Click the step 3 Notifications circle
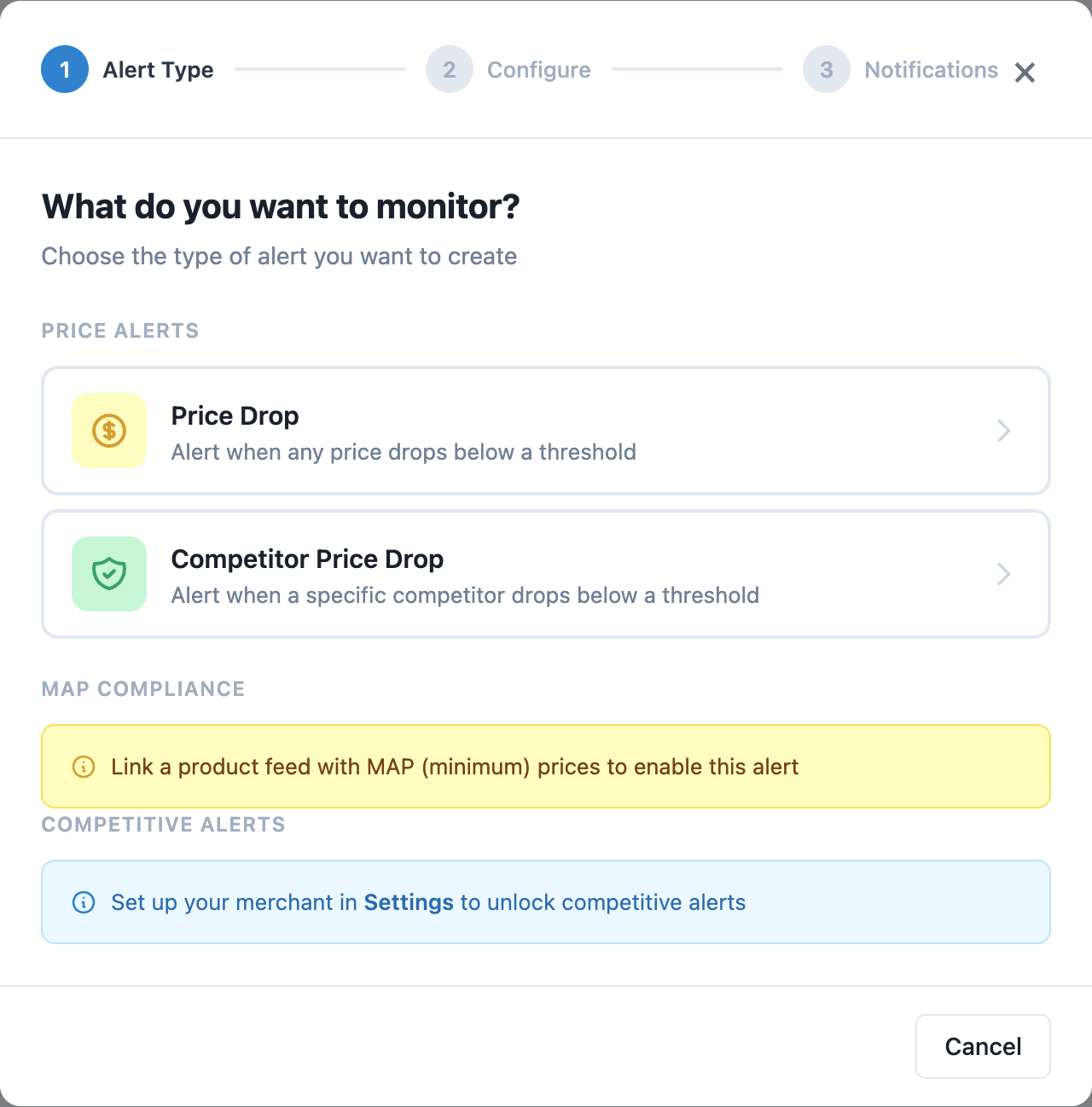Screen dimensions: 1092x1107 coord(825,69)
